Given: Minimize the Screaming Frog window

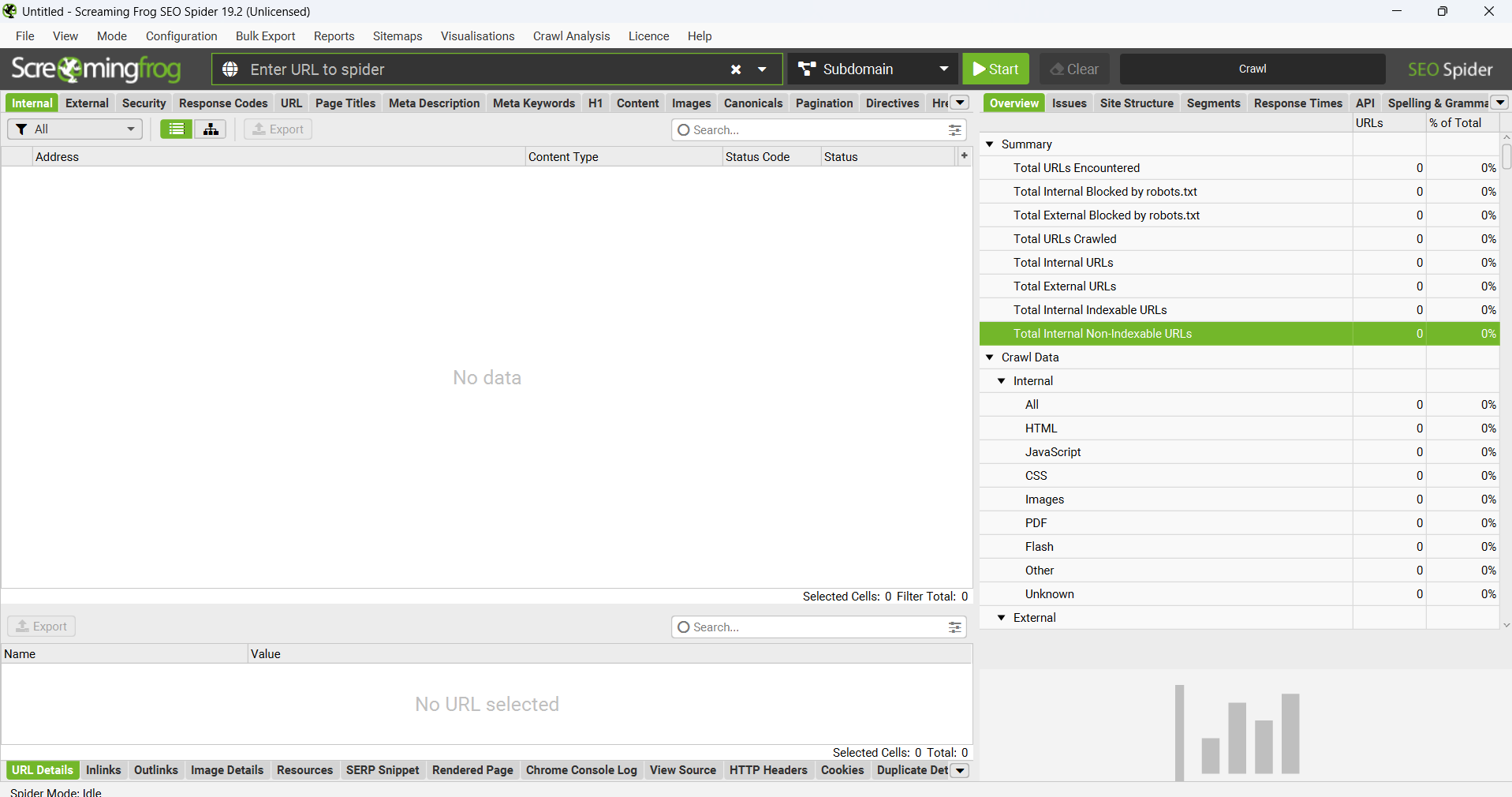Looking at the screenshot, I should pos(1396,11).
